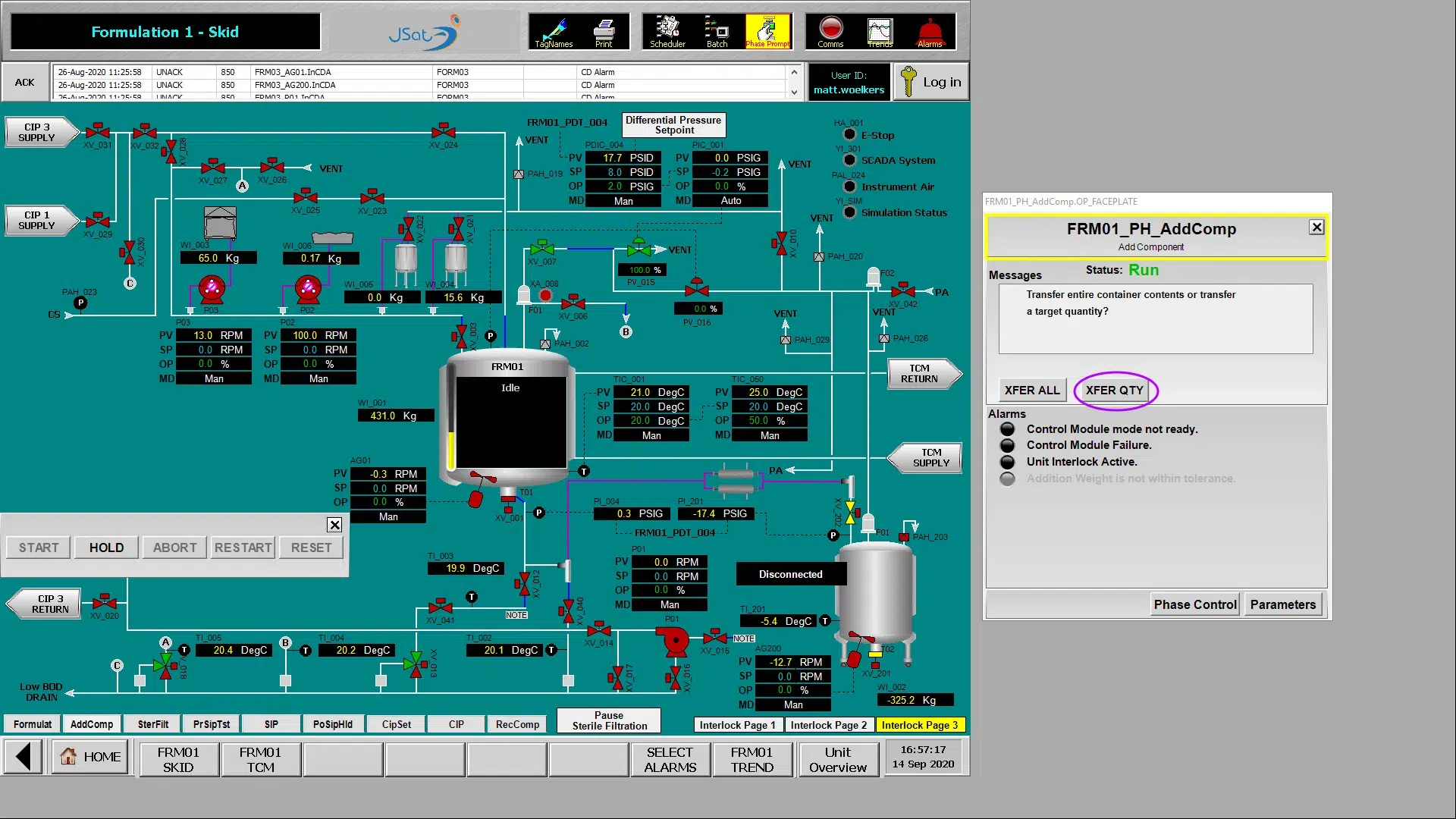1456x819 pixels.
Task: Select valve XV_025 symbol
Action: (306, 197)
